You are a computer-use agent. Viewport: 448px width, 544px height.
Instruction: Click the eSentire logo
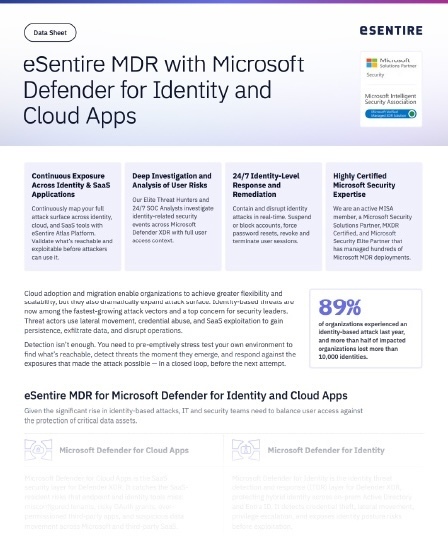click(391, 31)
